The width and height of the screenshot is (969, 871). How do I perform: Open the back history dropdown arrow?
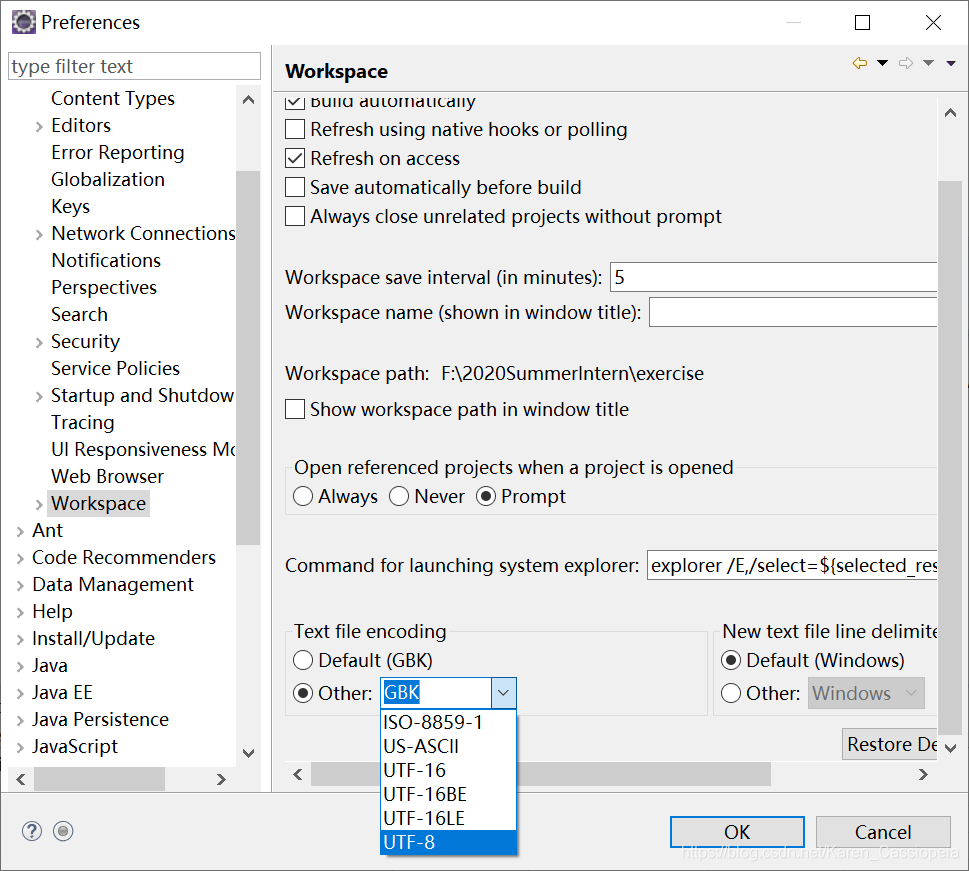882,63
